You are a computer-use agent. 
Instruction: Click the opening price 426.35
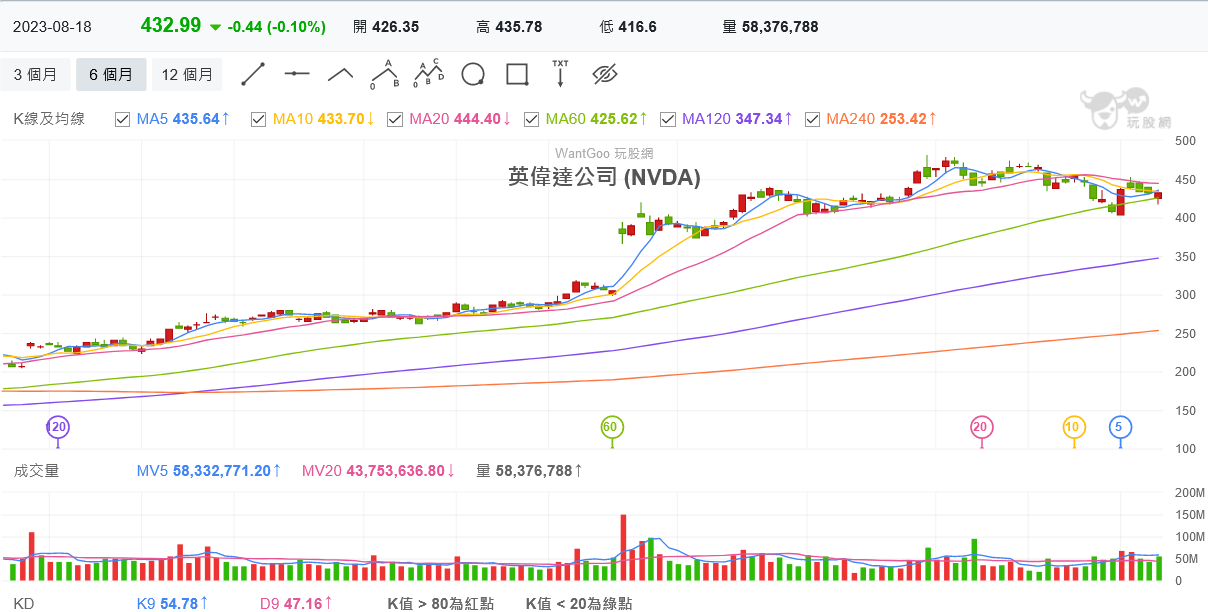(x=396, y=27)
